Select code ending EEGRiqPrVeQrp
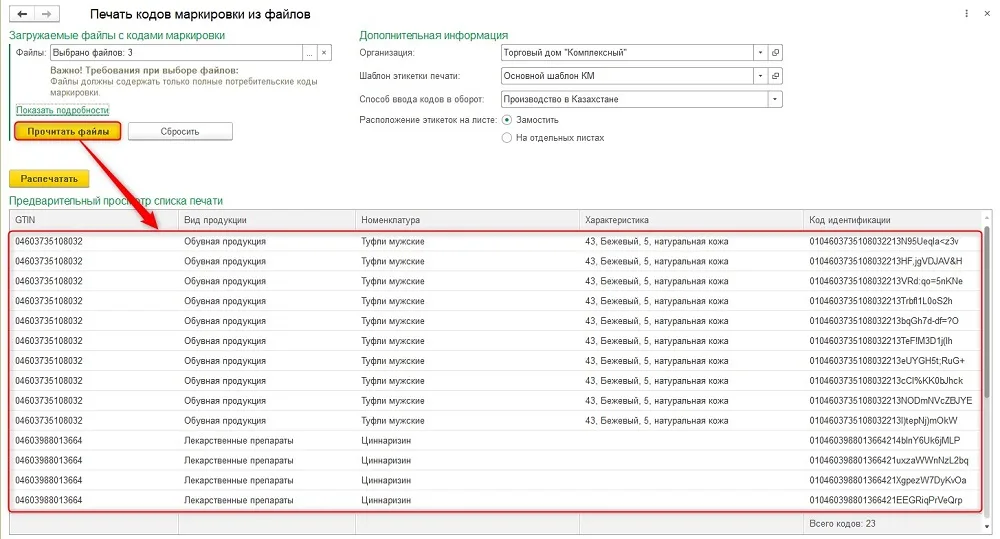Image resolution: width=1000 pixels, height=539 pixels. coord(886,500)
